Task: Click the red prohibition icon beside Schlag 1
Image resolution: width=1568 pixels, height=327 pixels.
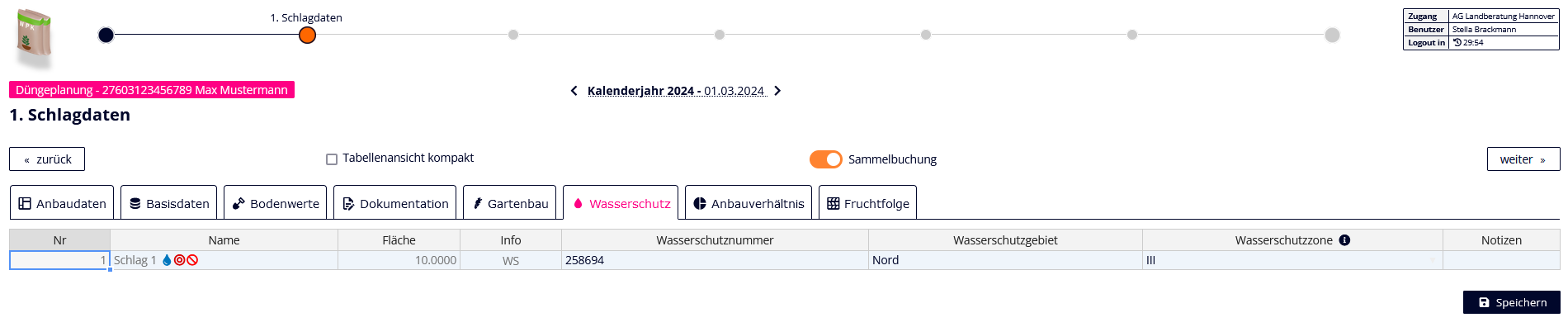Action: click(x=192, y=260)
